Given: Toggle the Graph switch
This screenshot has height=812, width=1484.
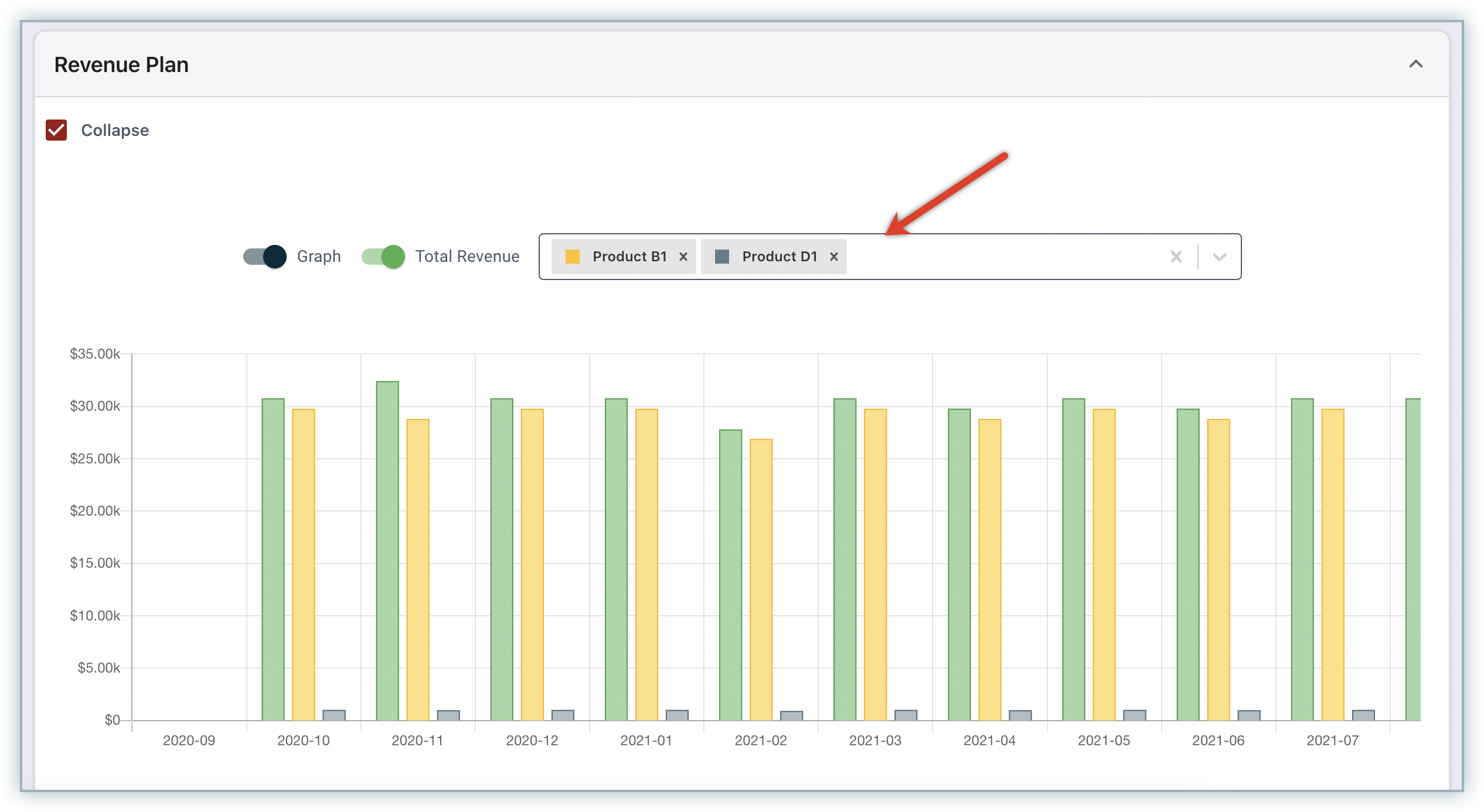Looking at the screenshot, I should coord(265,257).
